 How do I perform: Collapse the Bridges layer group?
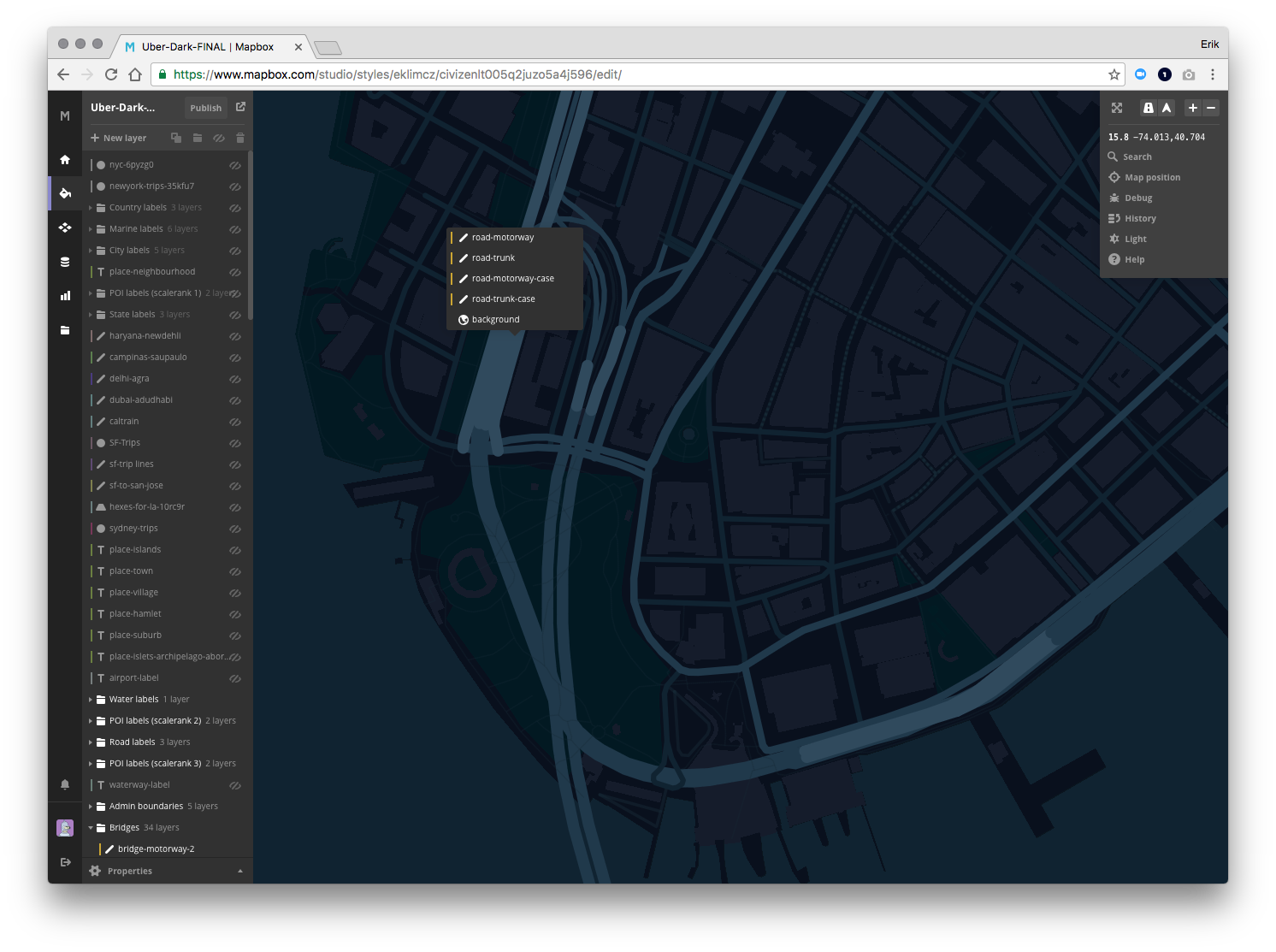pos(91,828)
